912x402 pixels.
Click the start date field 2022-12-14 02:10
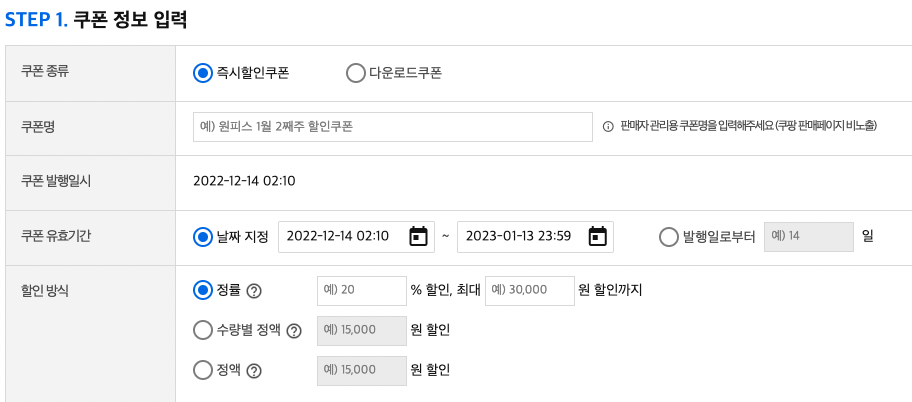pos(340,237)
